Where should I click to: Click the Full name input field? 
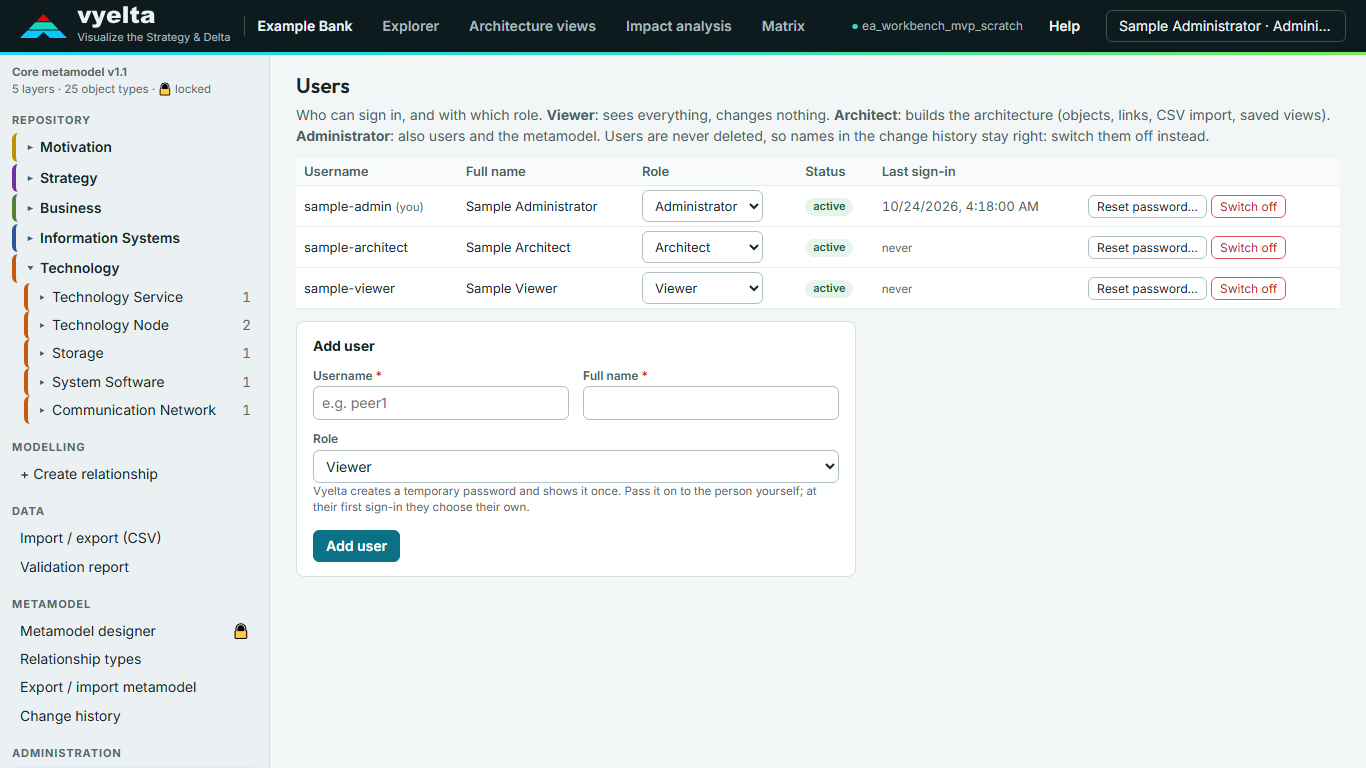[x=711, y=403]
